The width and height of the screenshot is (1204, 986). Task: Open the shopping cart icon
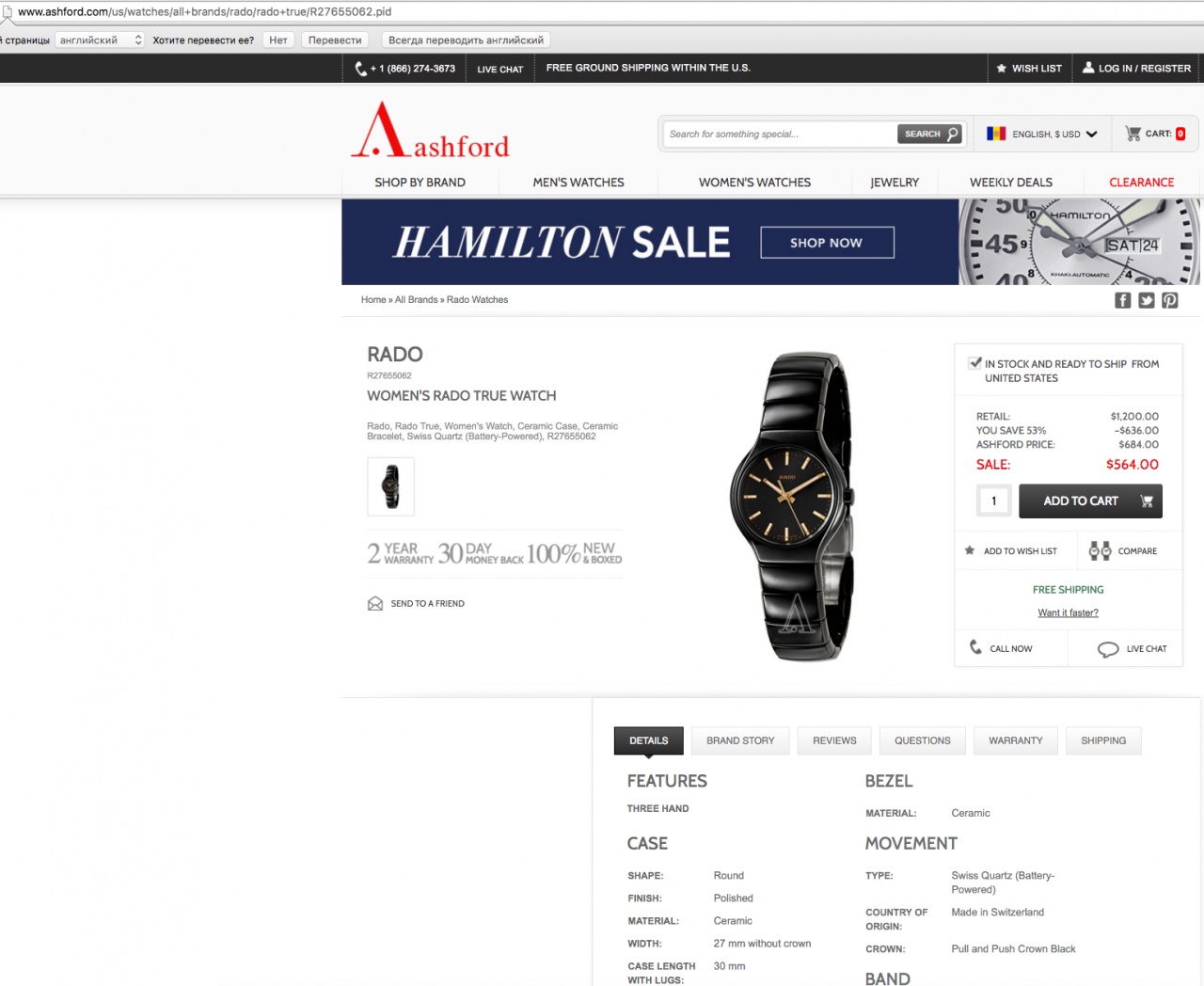(x=1133, y=134)
